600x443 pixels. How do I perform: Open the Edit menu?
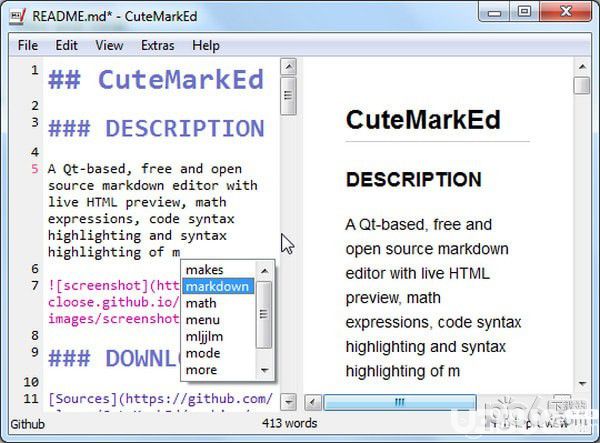tap(67, 46)
